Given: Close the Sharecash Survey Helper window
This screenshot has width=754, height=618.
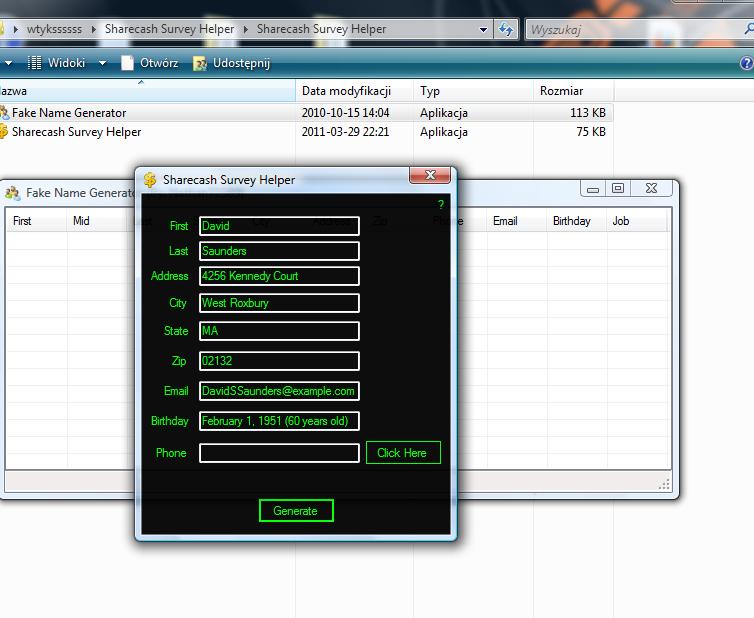Looking at the screenshot, I should 430,175.
